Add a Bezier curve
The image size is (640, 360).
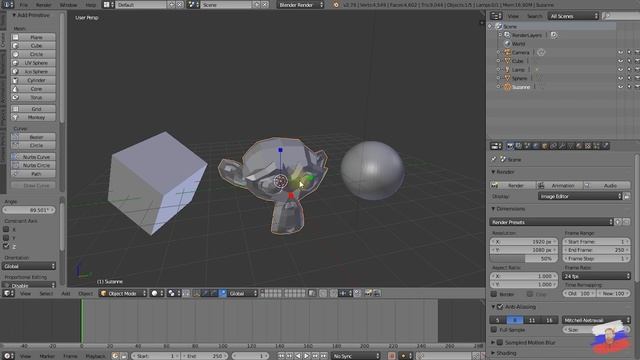[x=33, y=137]
